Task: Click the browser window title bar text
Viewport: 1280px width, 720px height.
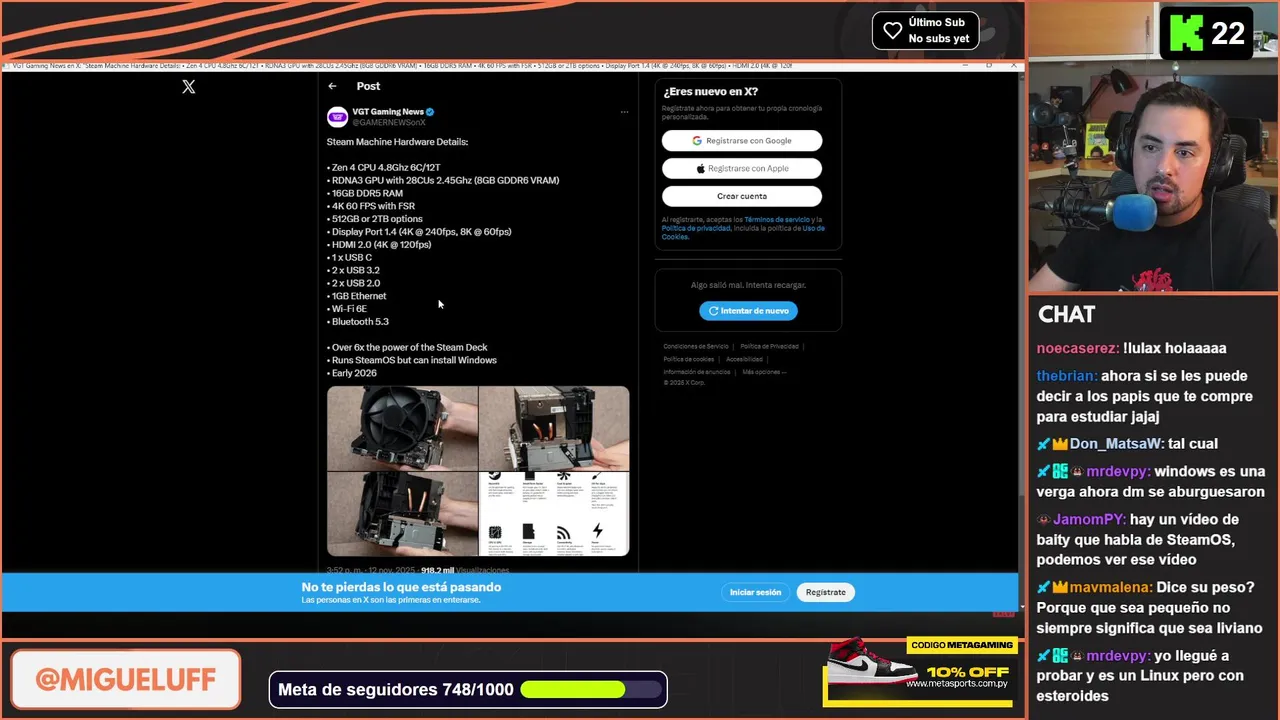Action: point(402,66)
